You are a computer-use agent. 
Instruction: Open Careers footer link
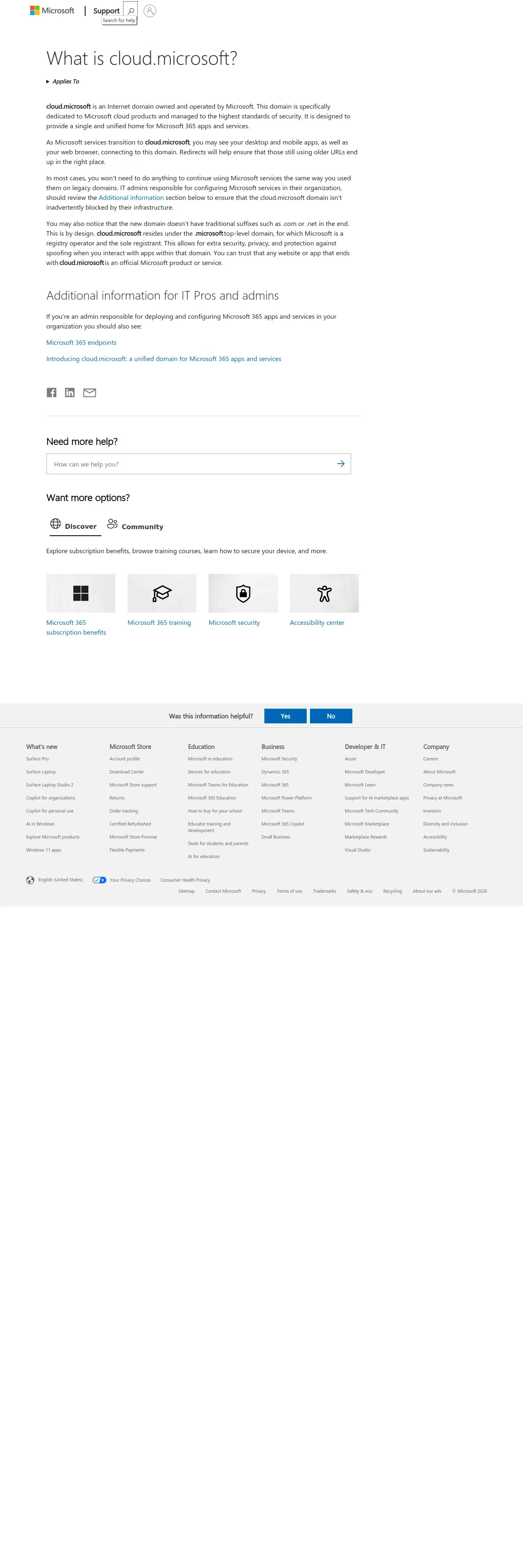tap(431, 759)
